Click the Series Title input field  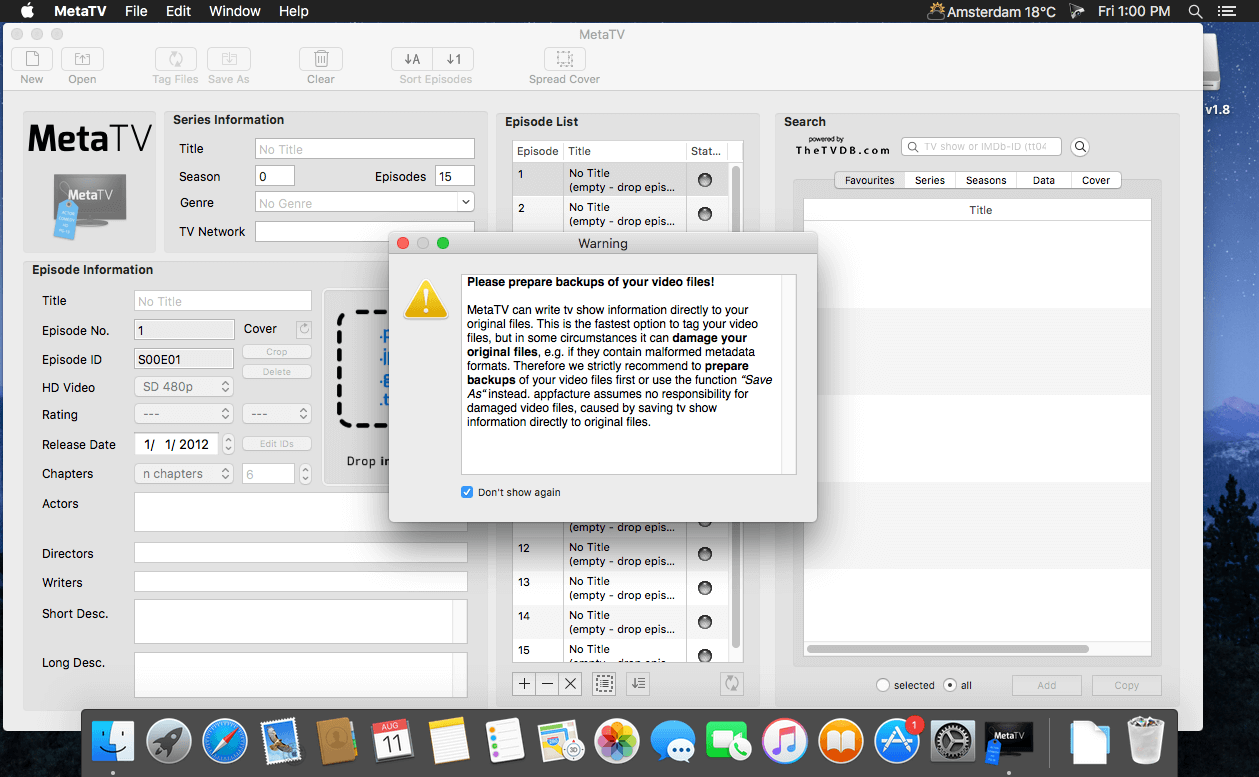point(365,149)
